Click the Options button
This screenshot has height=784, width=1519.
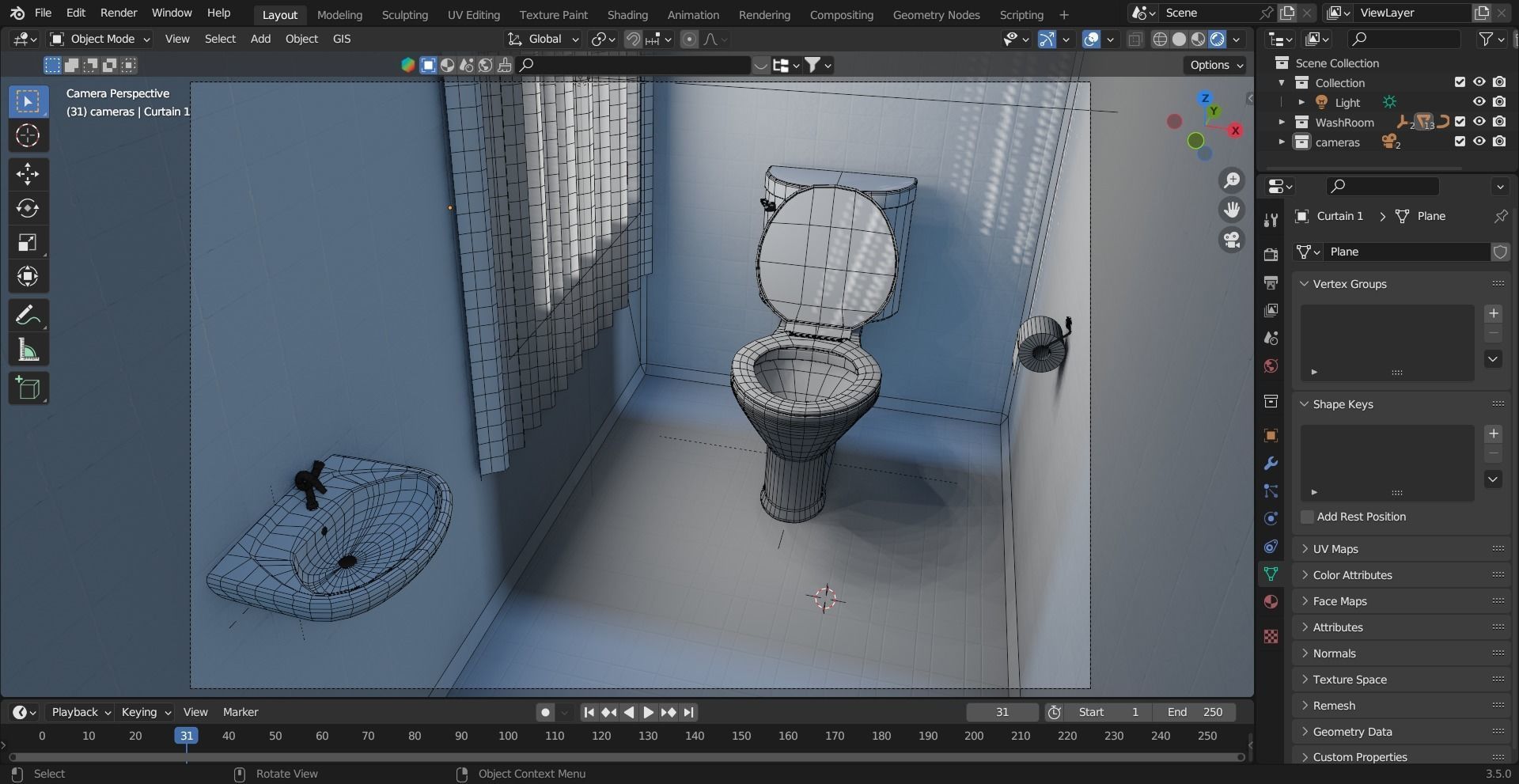point(1215,65)
